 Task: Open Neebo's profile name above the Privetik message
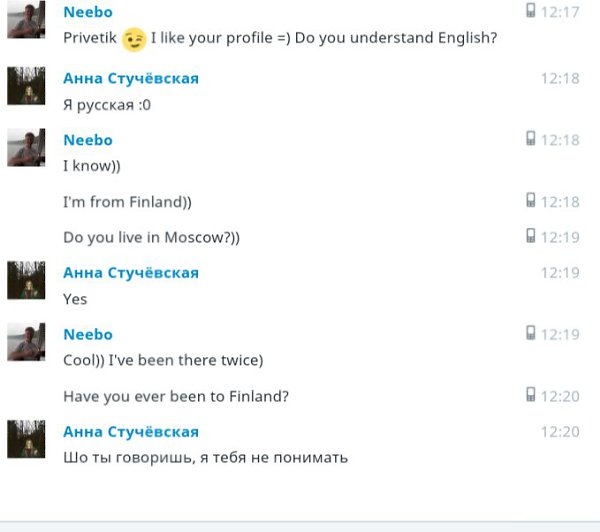(x=88, y=12)
